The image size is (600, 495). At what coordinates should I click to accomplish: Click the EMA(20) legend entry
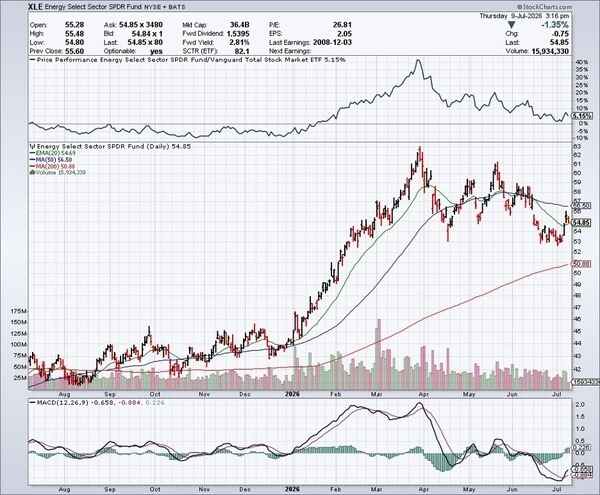point(53,153)
